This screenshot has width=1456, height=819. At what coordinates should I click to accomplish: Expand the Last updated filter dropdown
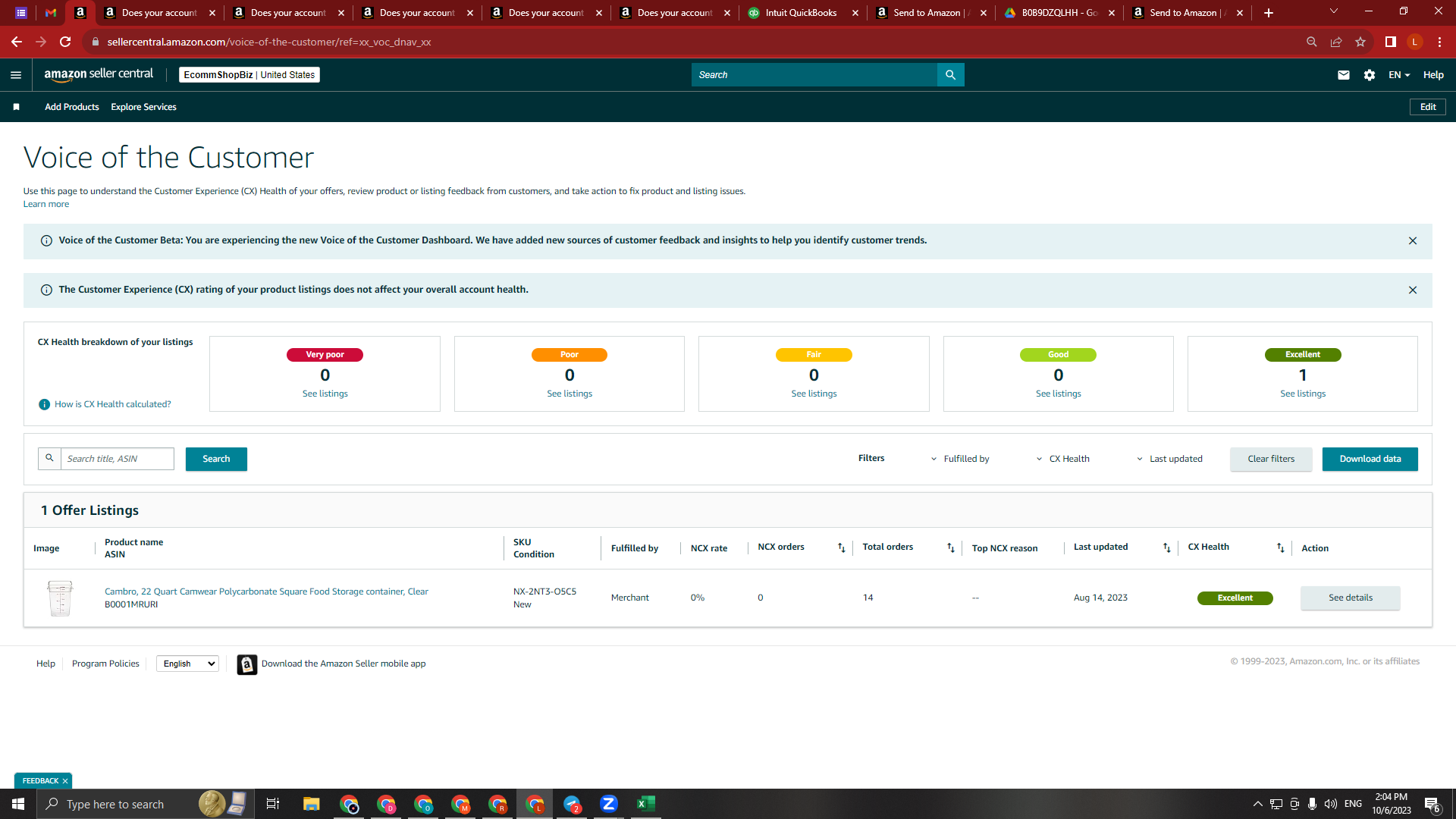tap(1169, 459)
